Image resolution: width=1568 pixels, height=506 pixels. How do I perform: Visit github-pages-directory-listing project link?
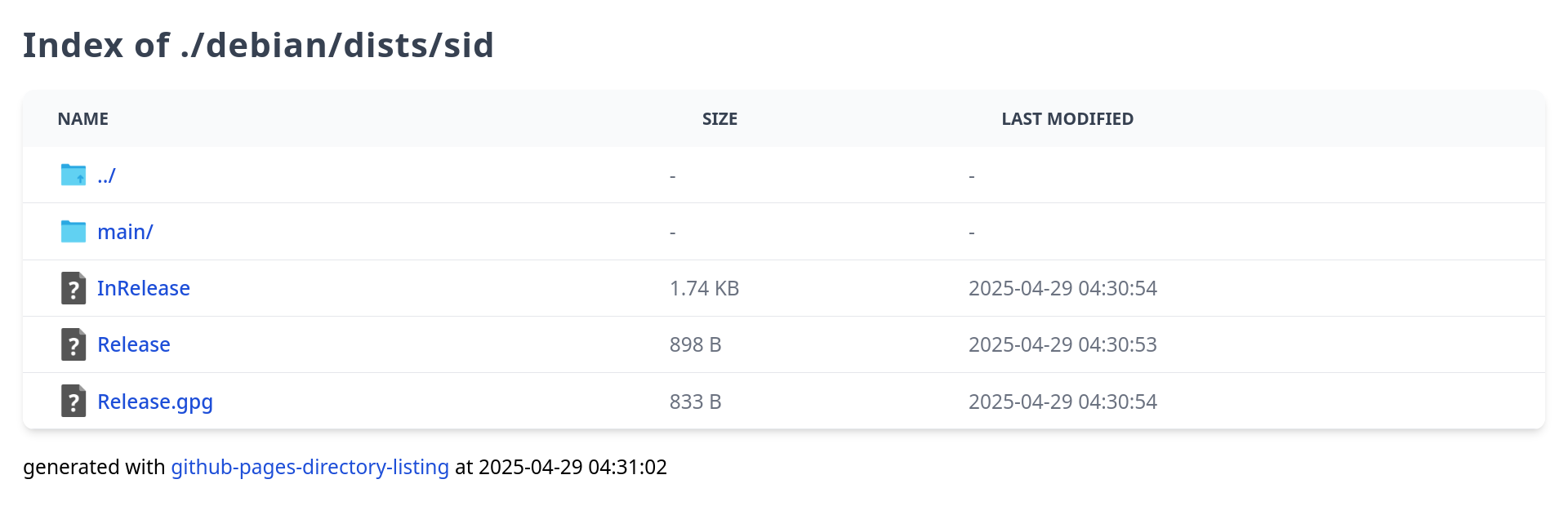coord(310,467)
